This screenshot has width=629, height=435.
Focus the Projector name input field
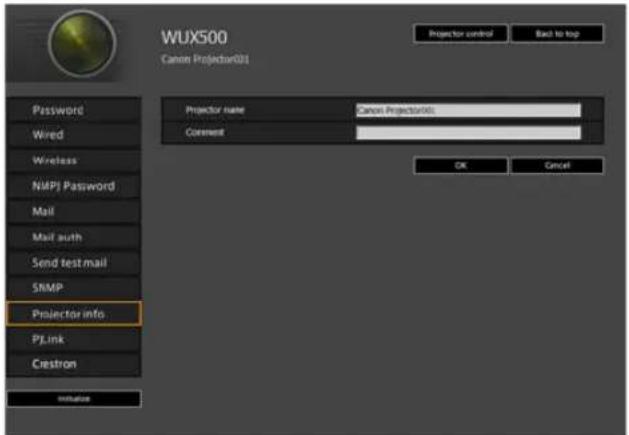[468, 110]
